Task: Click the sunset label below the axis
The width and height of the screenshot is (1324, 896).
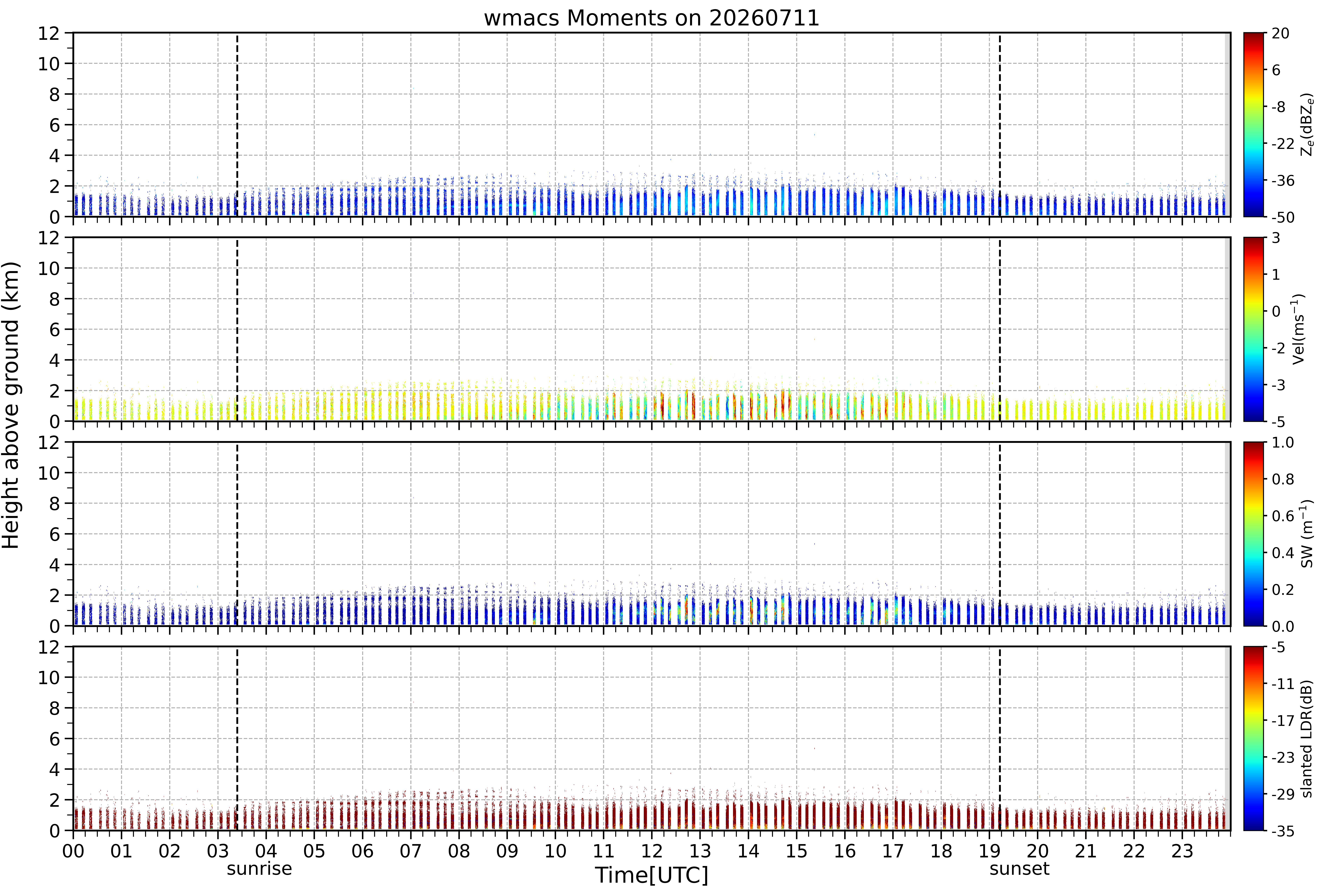Action: click(1019, 869)
